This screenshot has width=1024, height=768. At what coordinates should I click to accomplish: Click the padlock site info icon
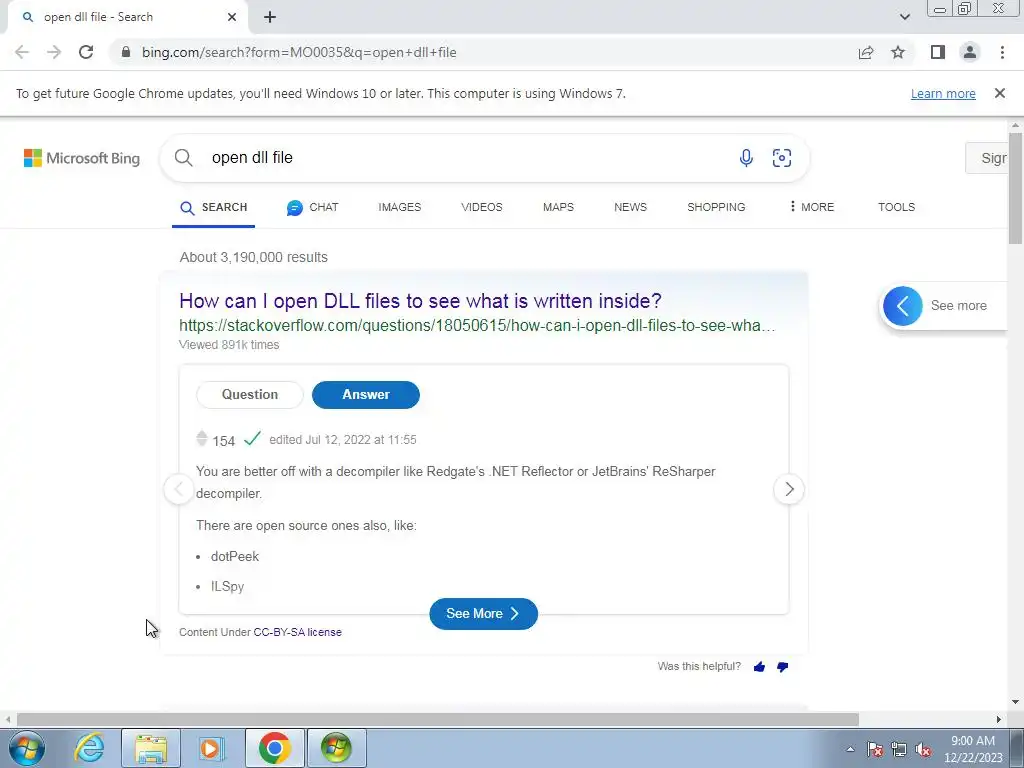pyautogui.click(x=126, y=52)
